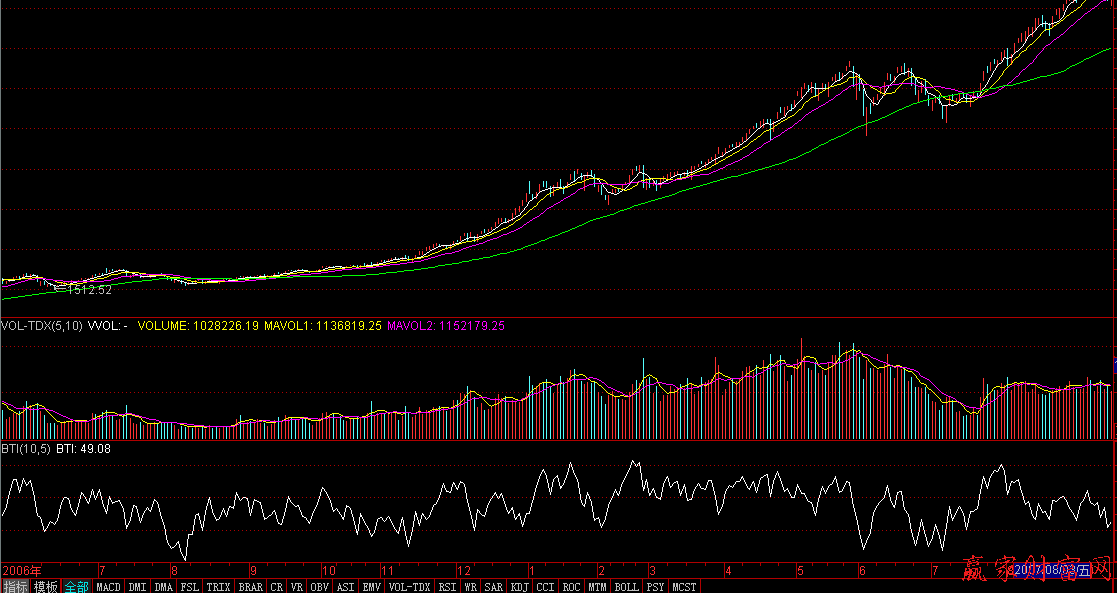This screenshot has width=1117, height=593.
Task: Open the DMI indicator tab
Action: [x=138, y=587]
